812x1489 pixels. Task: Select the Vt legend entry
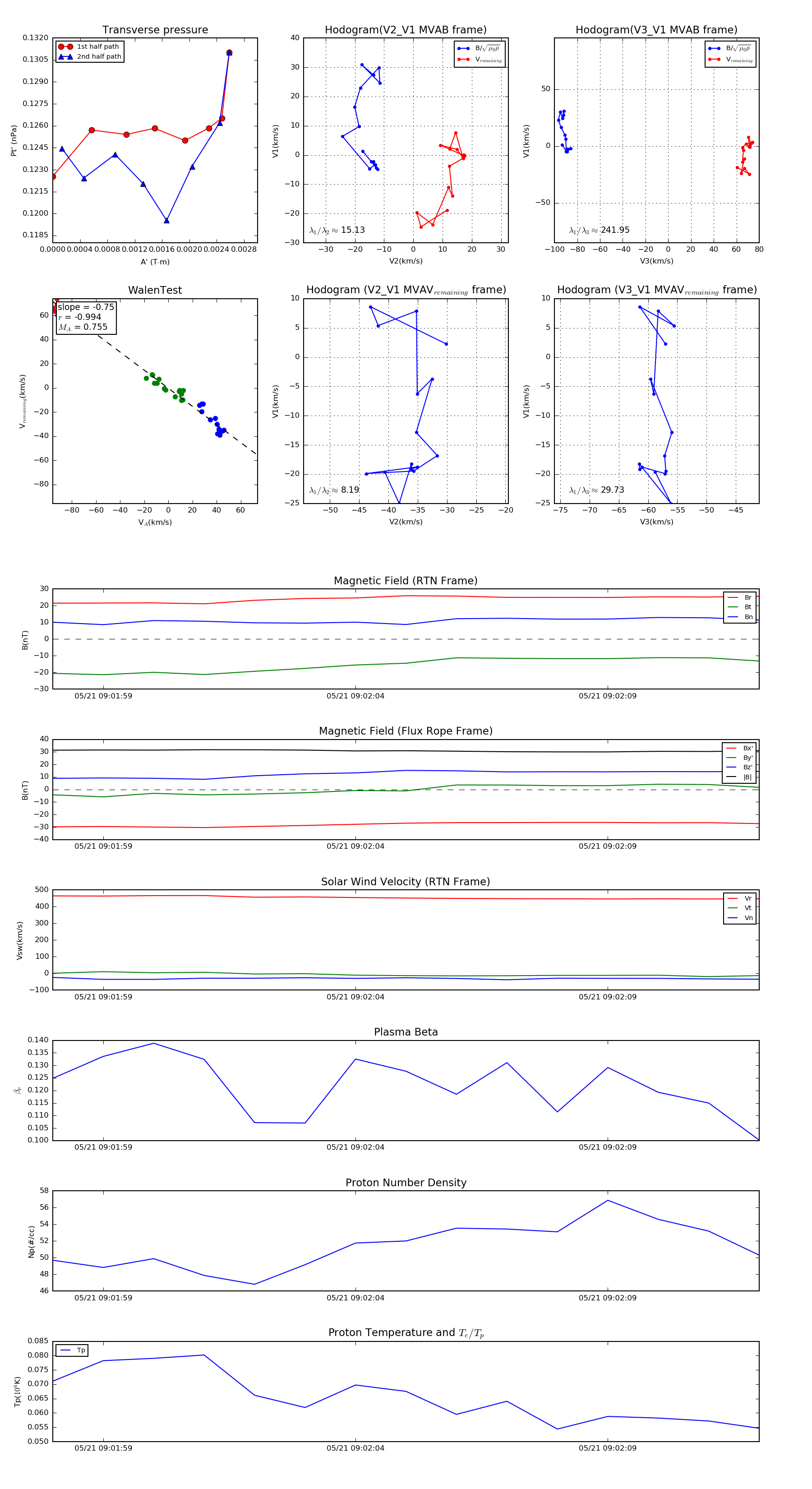click(740, 908)
